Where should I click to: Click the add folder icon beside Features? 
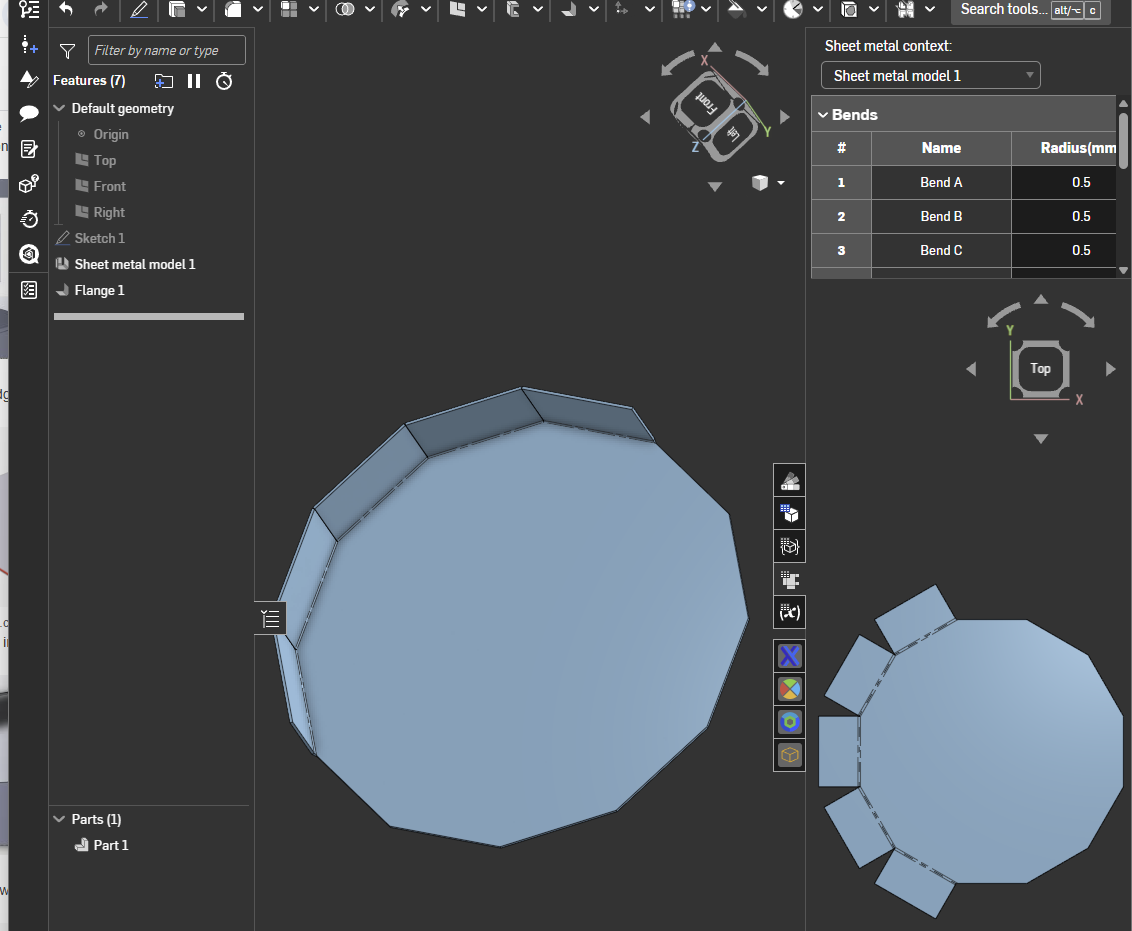(x=164, y=81)
